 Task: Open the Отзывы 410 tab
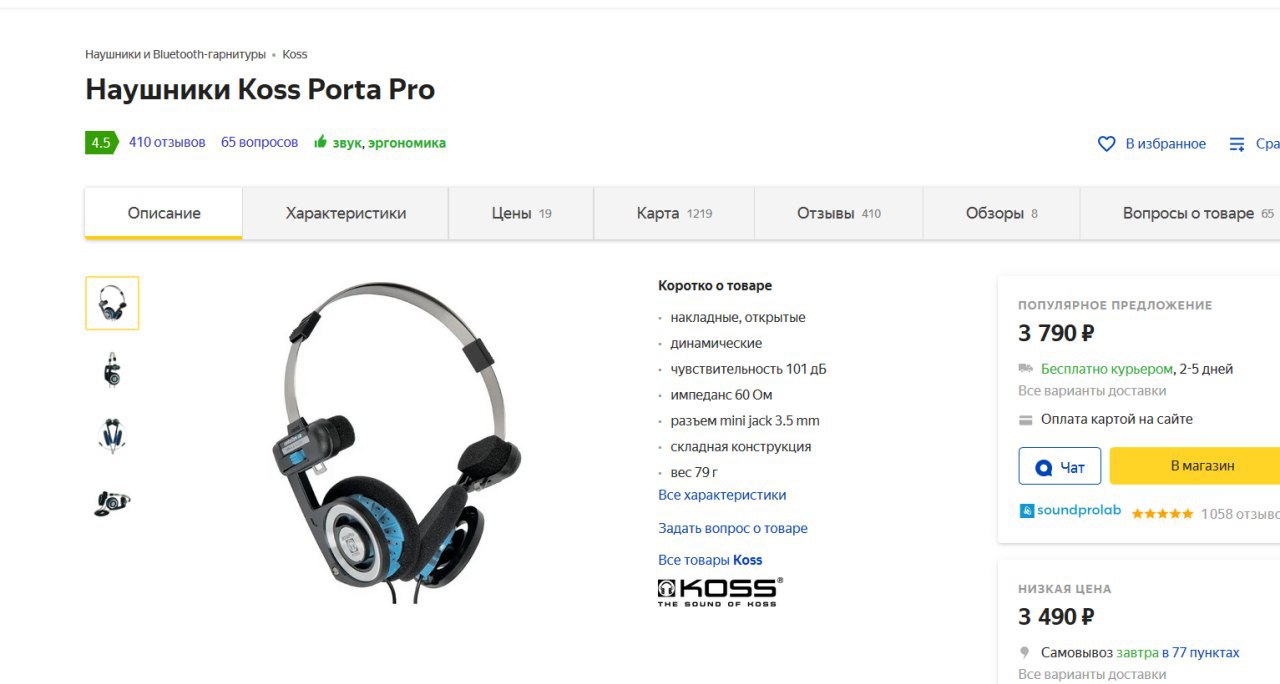pyautogui.click(x=839, y=213)
